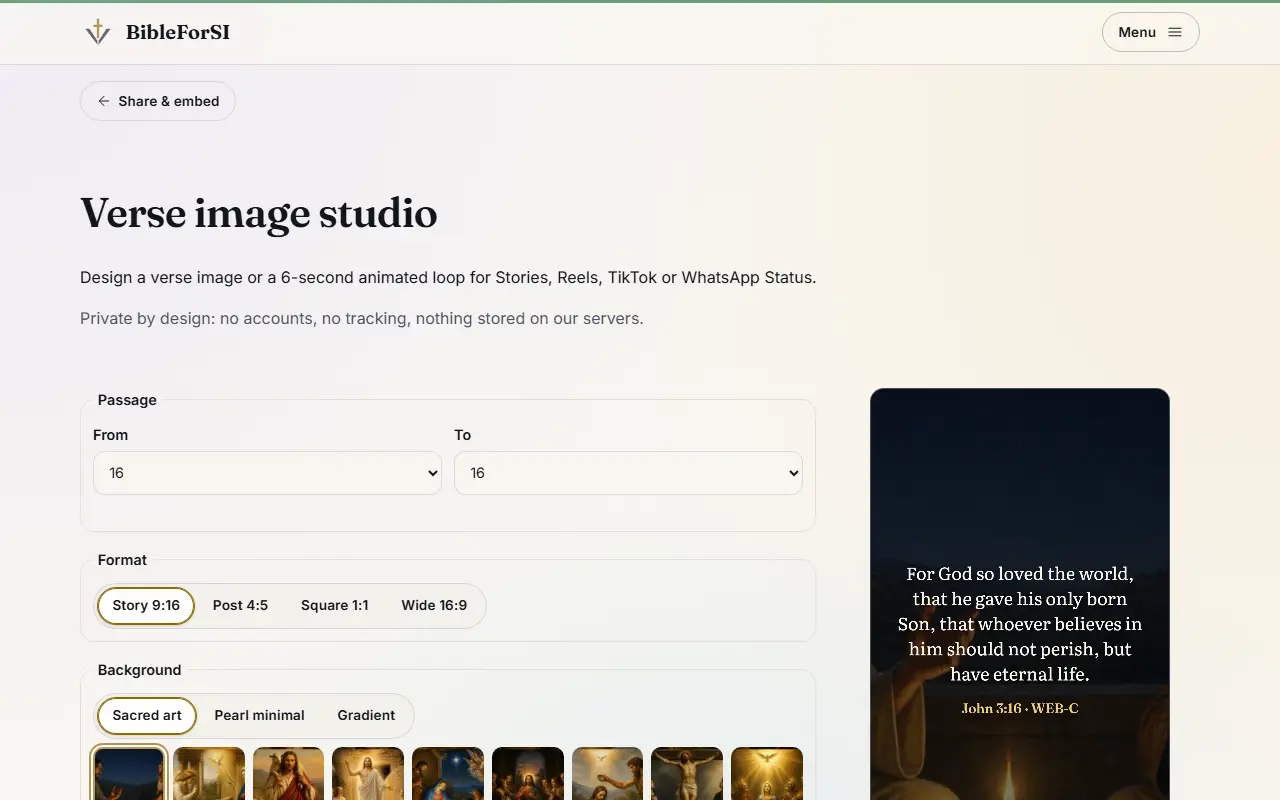Select the baptism artwork thumbnail

607,774
